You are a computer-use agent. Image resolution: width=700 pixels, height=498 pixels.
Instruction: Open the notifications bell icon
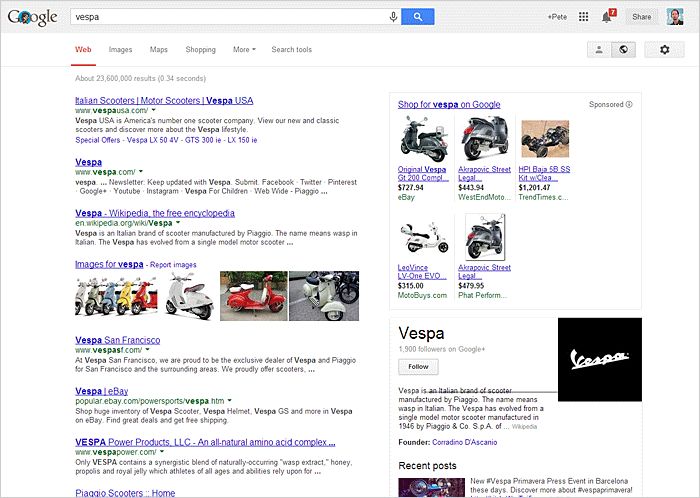pyautogui.click(x=607, y=17)
